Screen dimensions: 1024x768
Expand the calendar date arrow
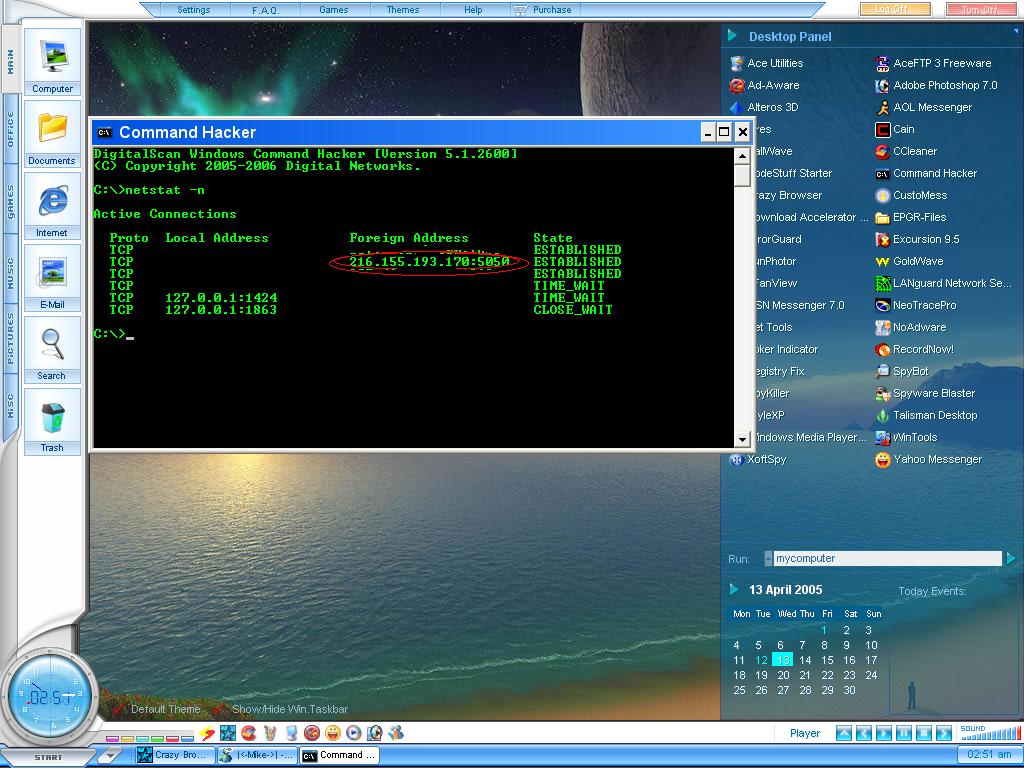(734, 589)
